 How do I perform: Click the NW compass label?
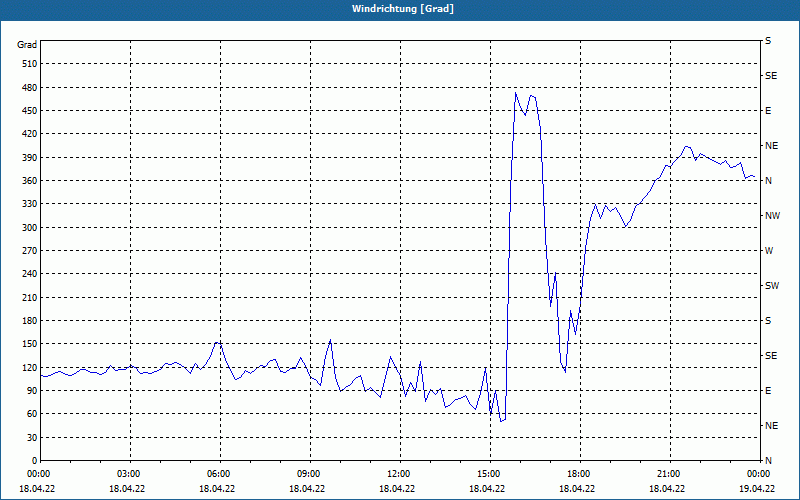772,216
